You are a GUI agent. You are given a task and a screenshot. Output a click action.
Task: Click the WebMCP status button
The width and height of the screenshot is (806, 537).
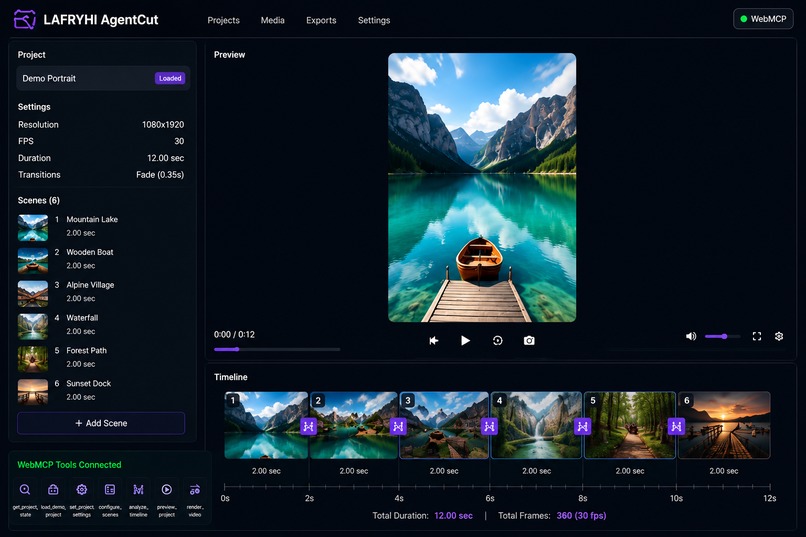763,18
